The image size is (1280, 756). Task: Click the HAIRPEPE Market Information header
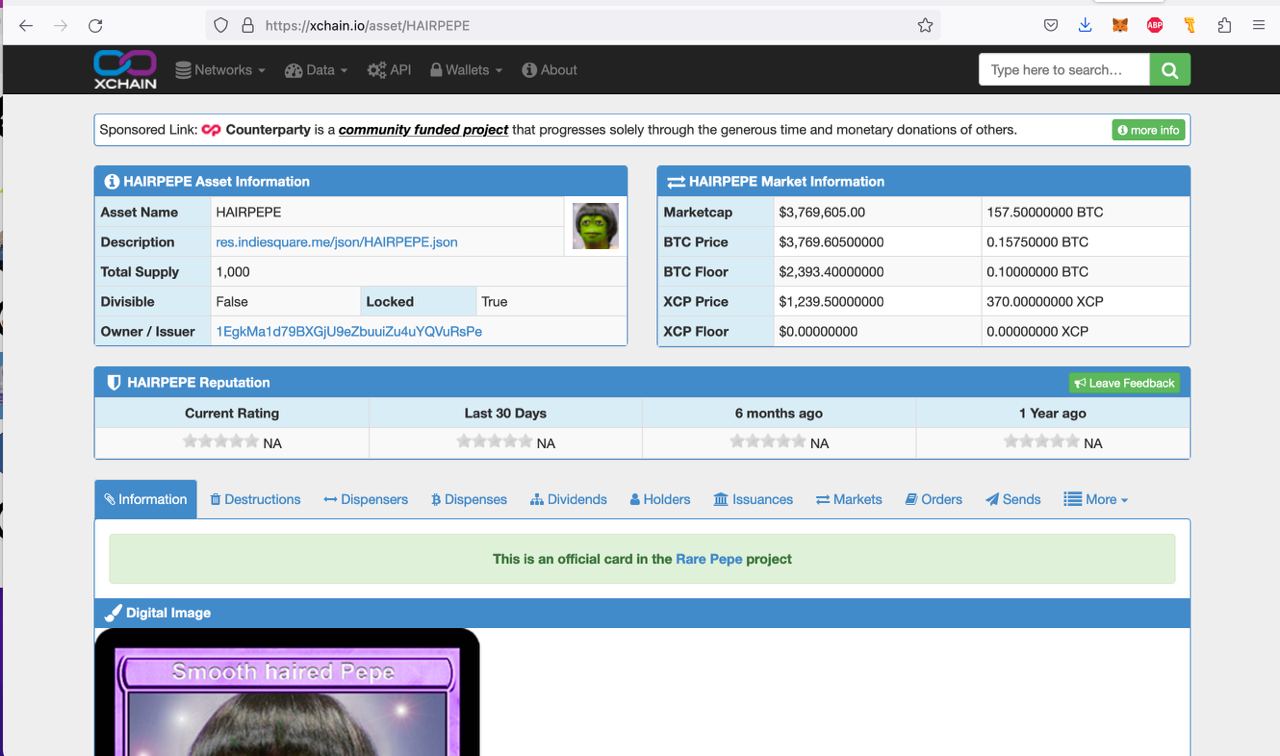coord(924,181)
